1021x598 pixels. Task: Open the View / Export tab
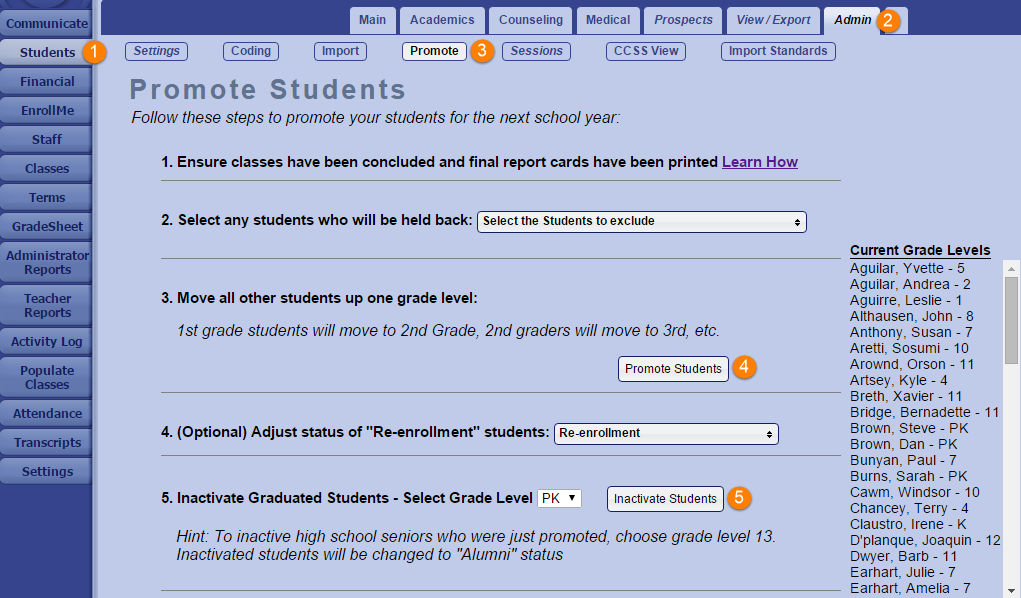point(773,20)
